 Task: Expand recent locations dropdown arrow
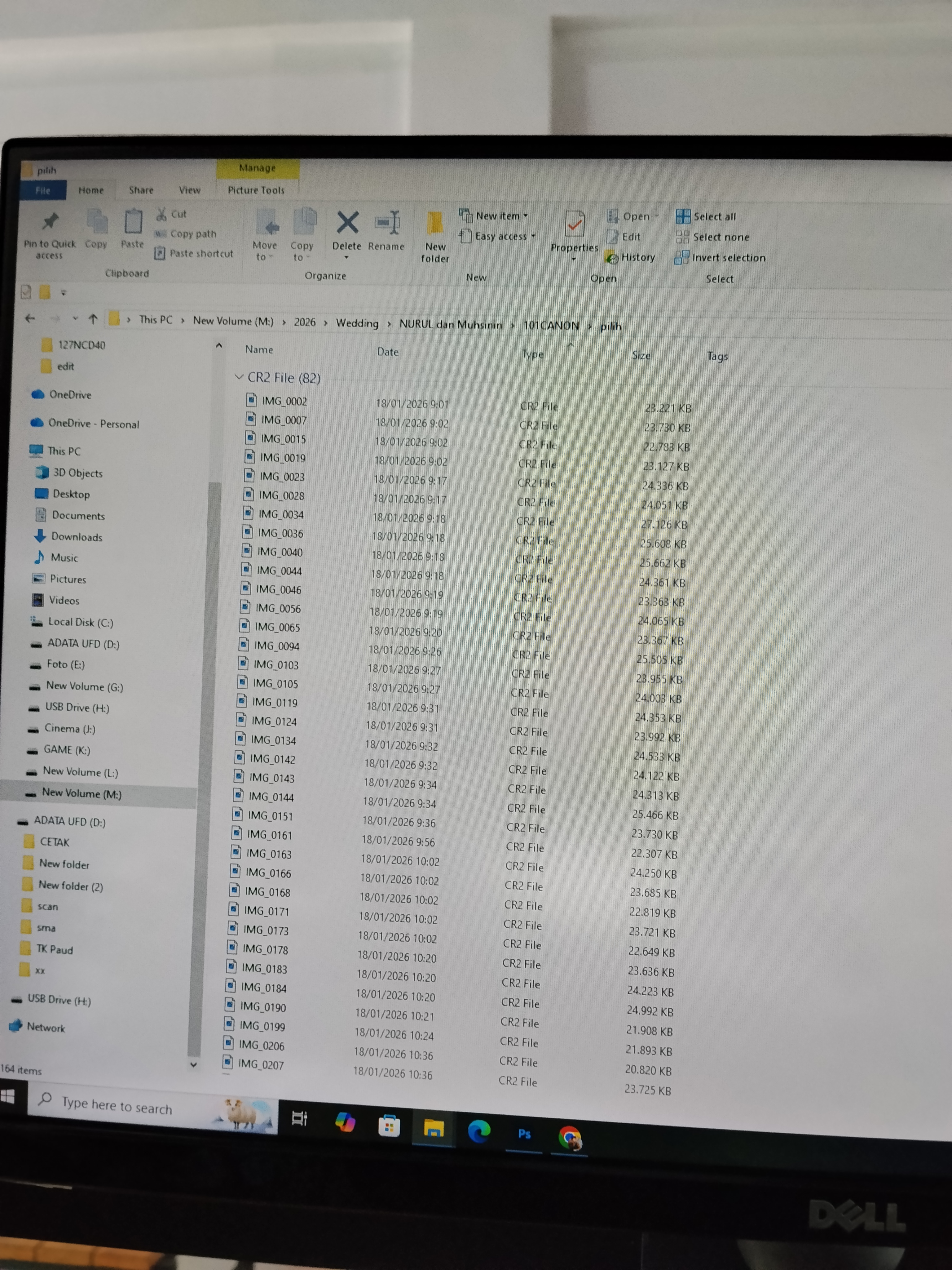pyautogui.click(x=75, y=318)
